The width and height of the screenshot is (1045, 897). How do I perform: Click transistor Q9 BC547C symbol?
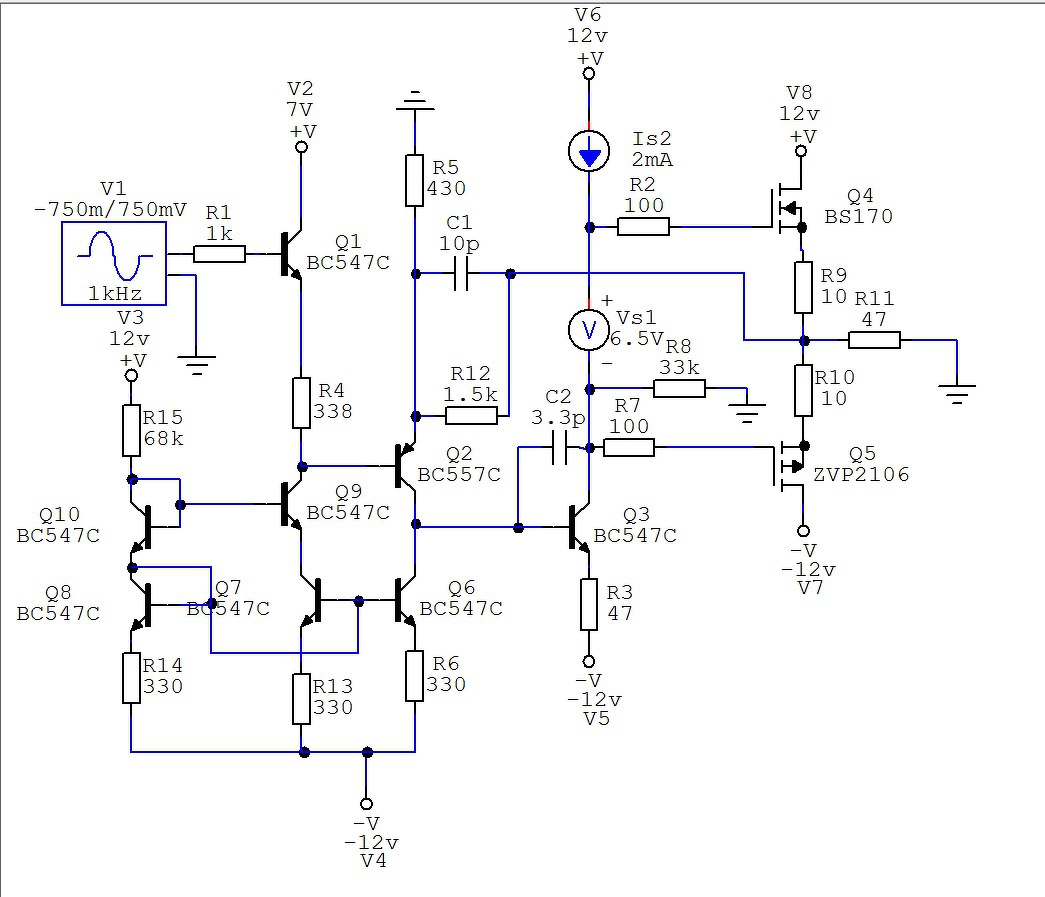coord(291,504)
